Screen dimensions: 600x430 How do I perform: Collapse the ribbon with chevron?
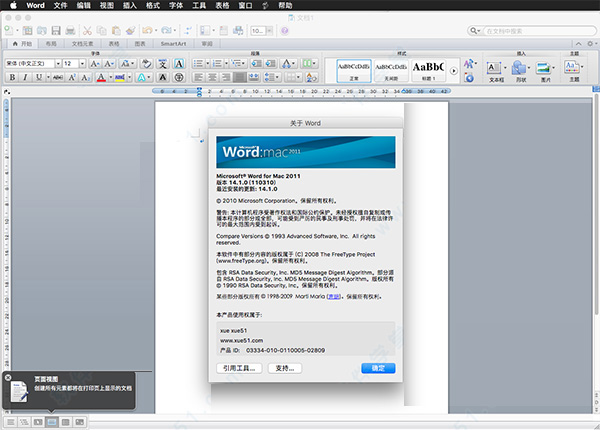pyautogui.click(x=579, y=44)
